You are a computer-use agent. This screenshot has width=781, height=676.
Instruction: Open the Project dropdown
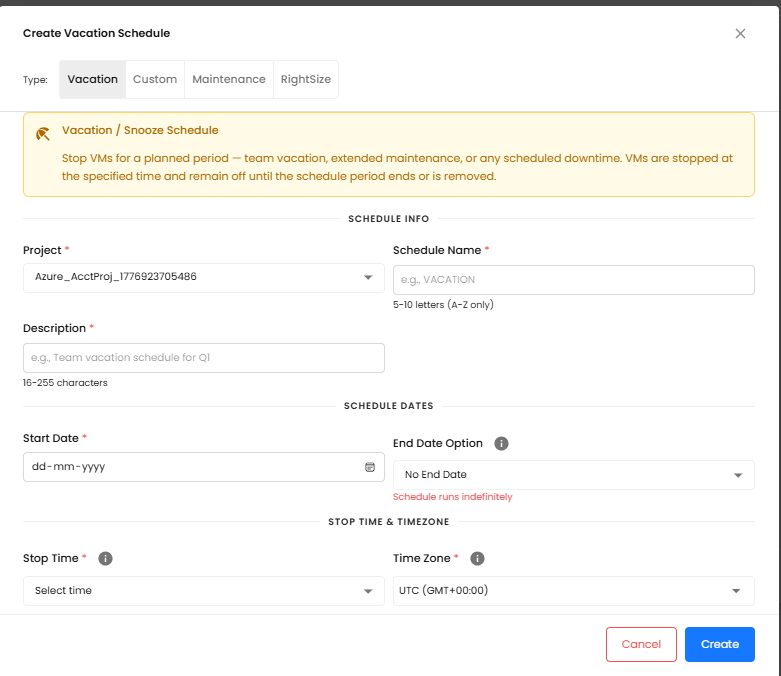pyautogui.click(x=204, y=277)
